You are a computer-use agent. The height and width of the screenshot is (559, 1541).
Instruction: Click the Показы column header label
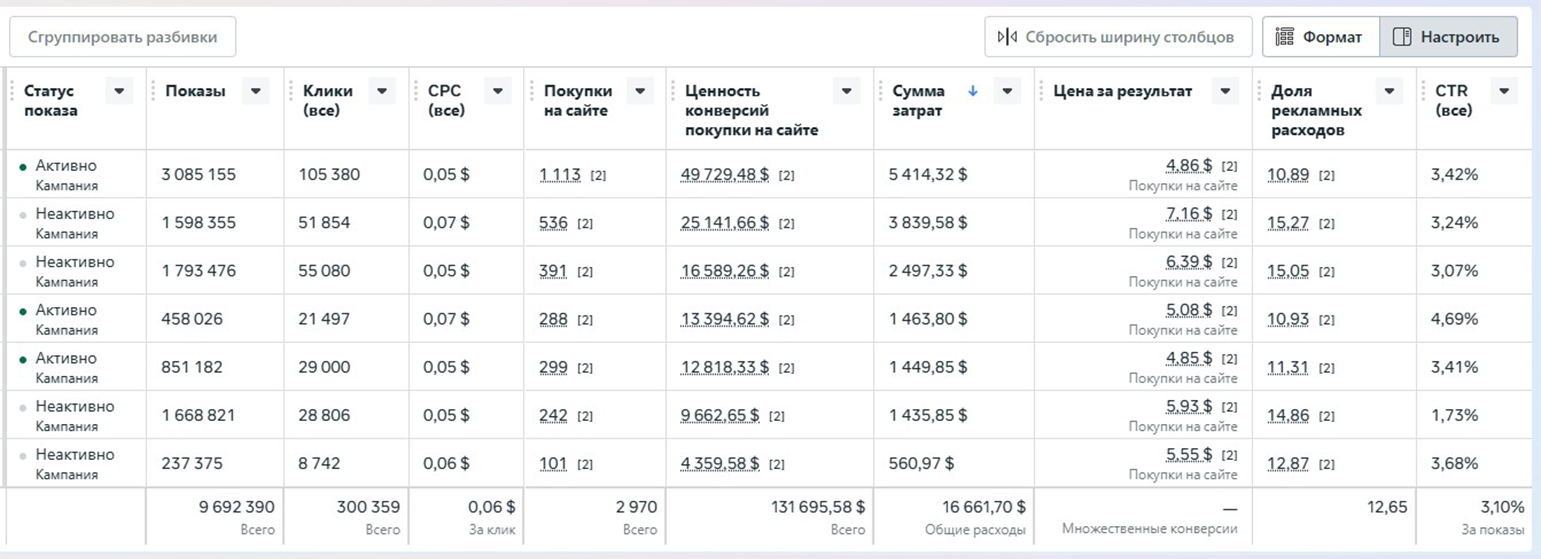(196, 91)
